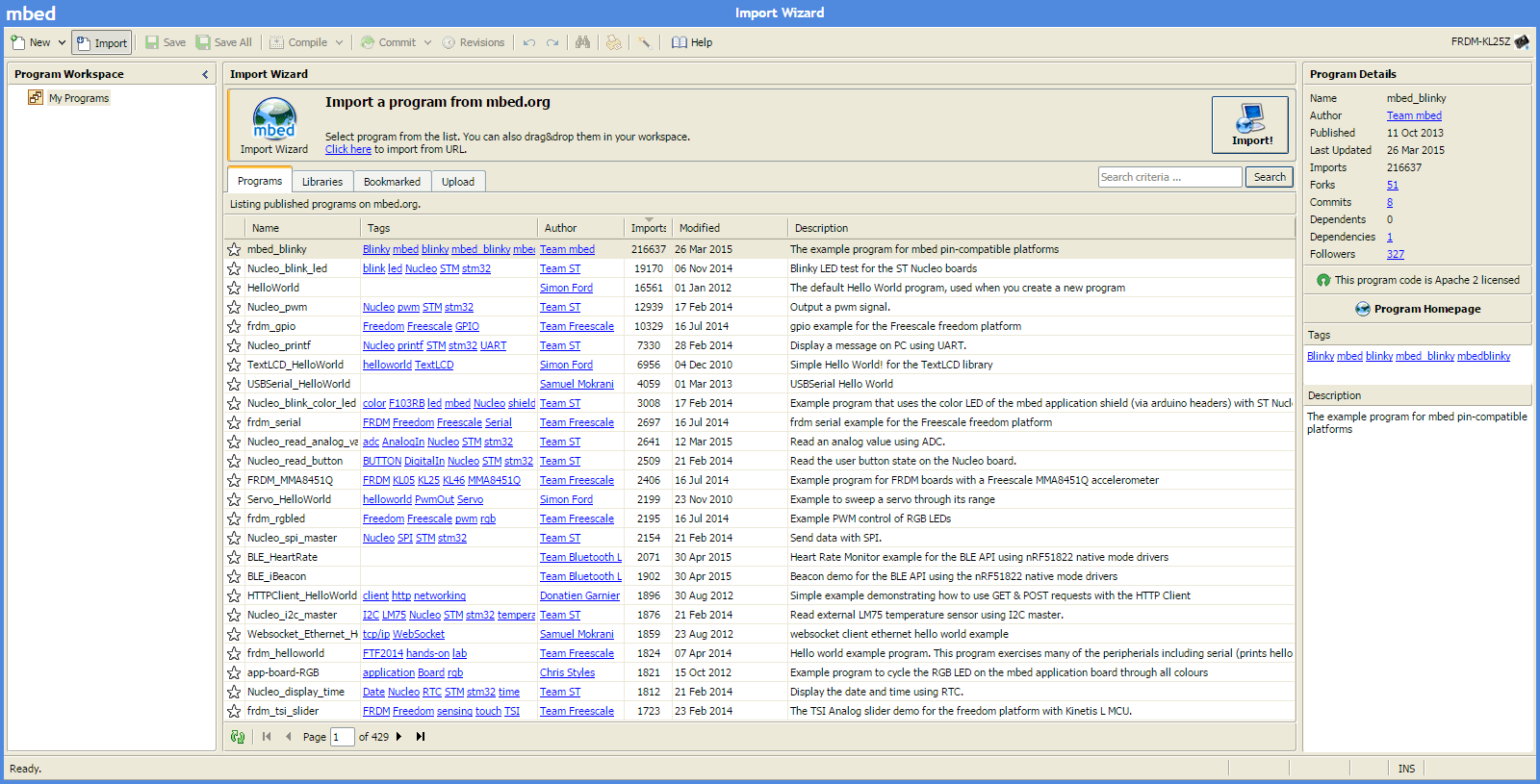
Task: Toggle bookmark star for Servo_HelloWorld
Action: (234, 499)
